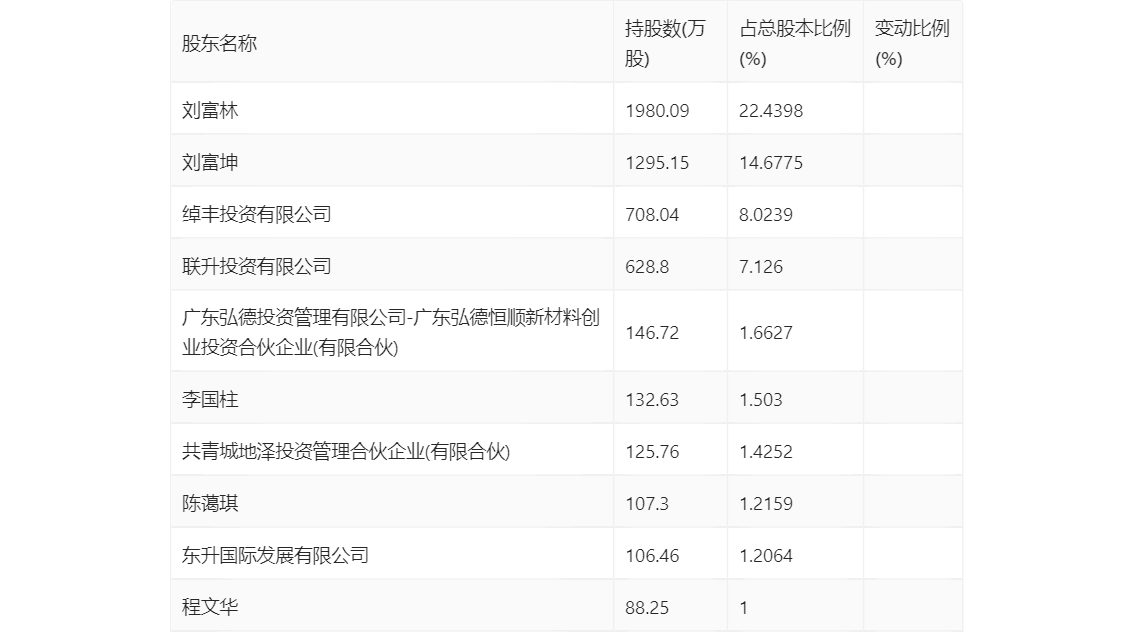Click 联升投资有限公司 row name
This screenshot has height=632, width=1134.
coord(257,266)
